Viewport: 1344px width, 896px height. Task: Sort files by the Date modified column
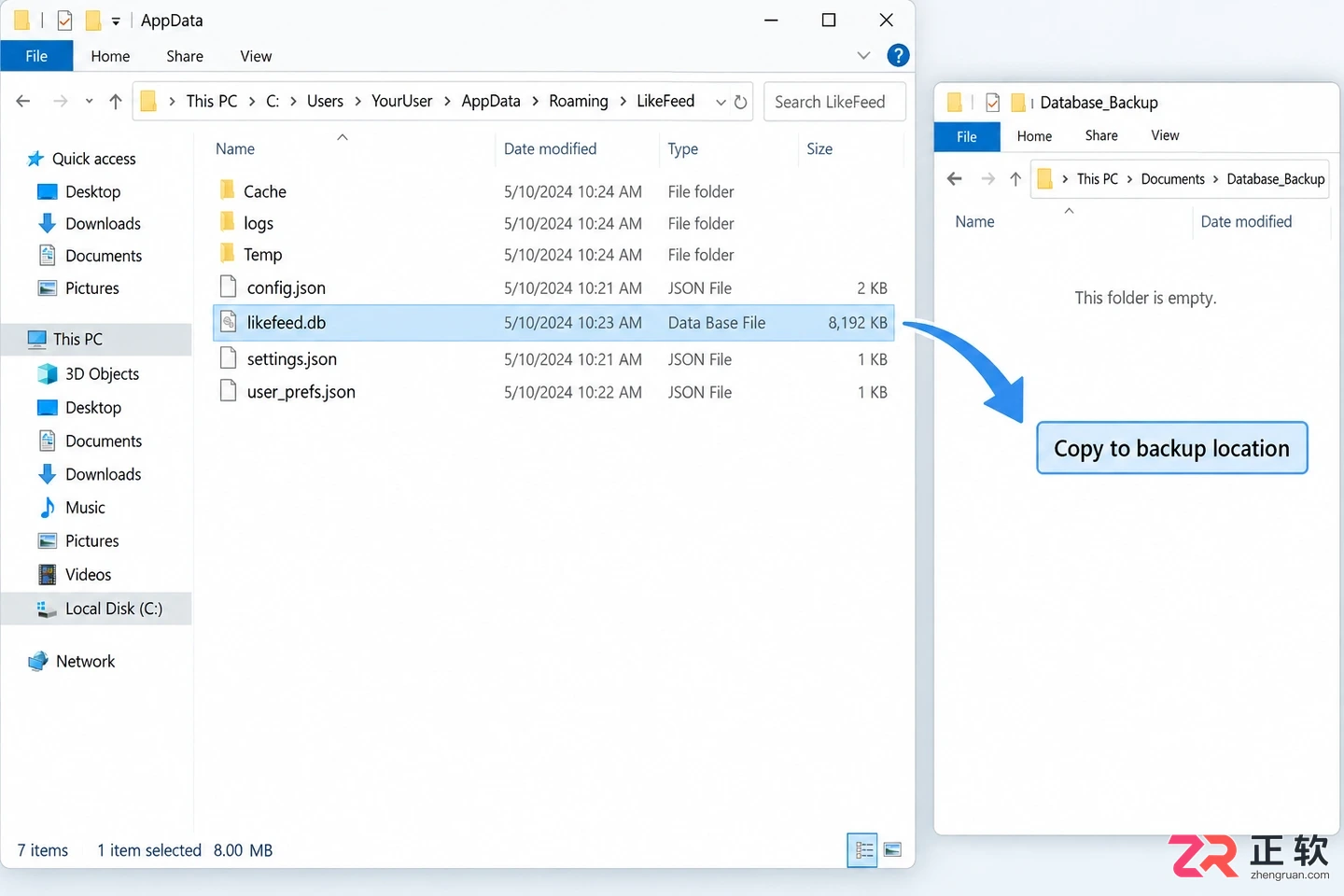coord(550,149)
